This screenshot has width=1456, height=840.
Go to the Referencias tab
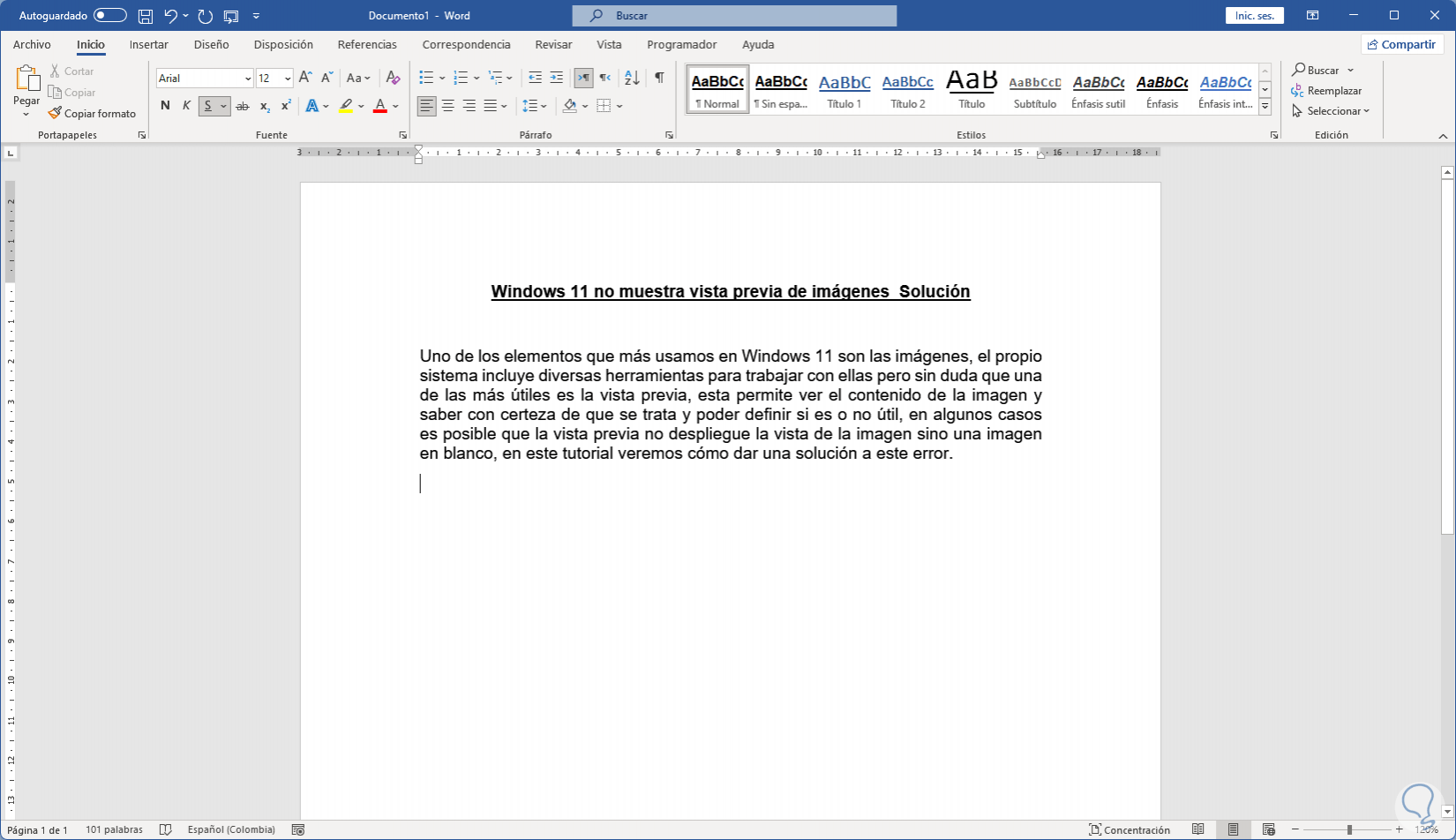pos(367,44)
